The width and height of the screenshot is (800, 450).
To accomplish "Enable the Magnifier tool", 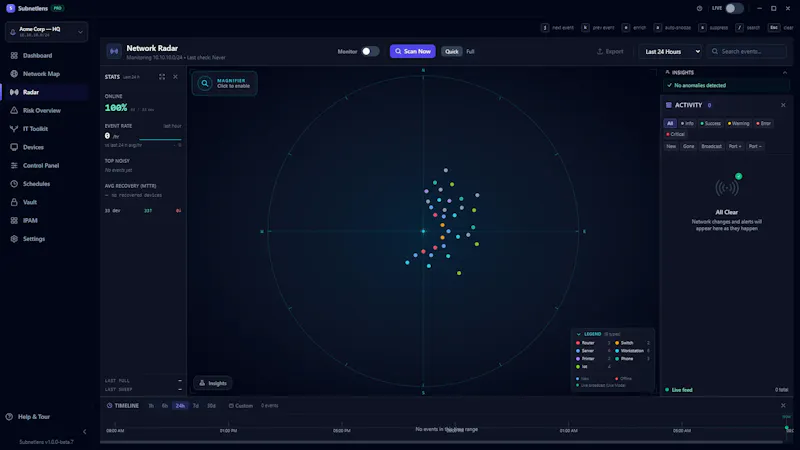I will click(224, 83).
